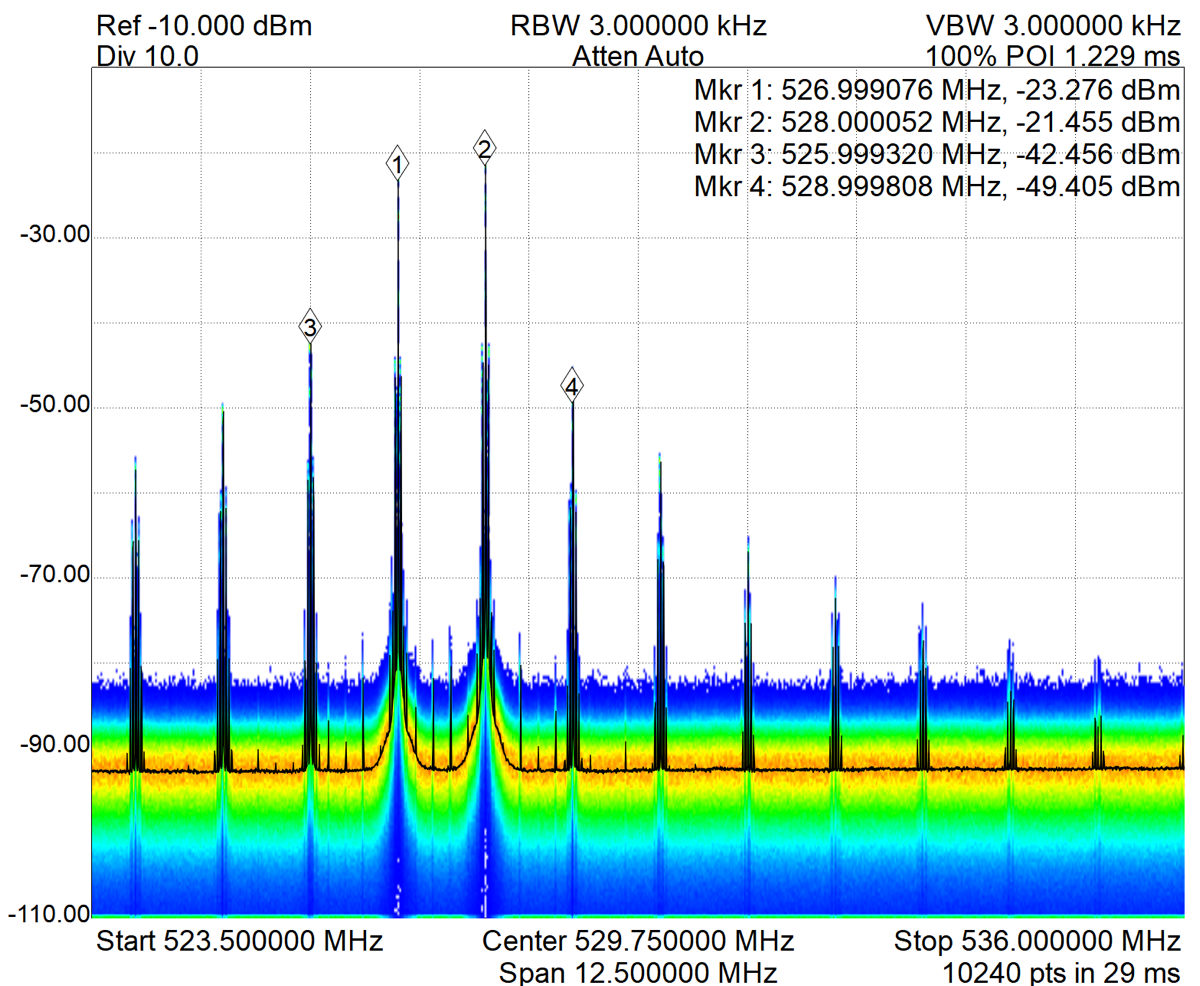Select the Atten Auto setting
Screen dimensions: 1200x986
pos(637,56)
